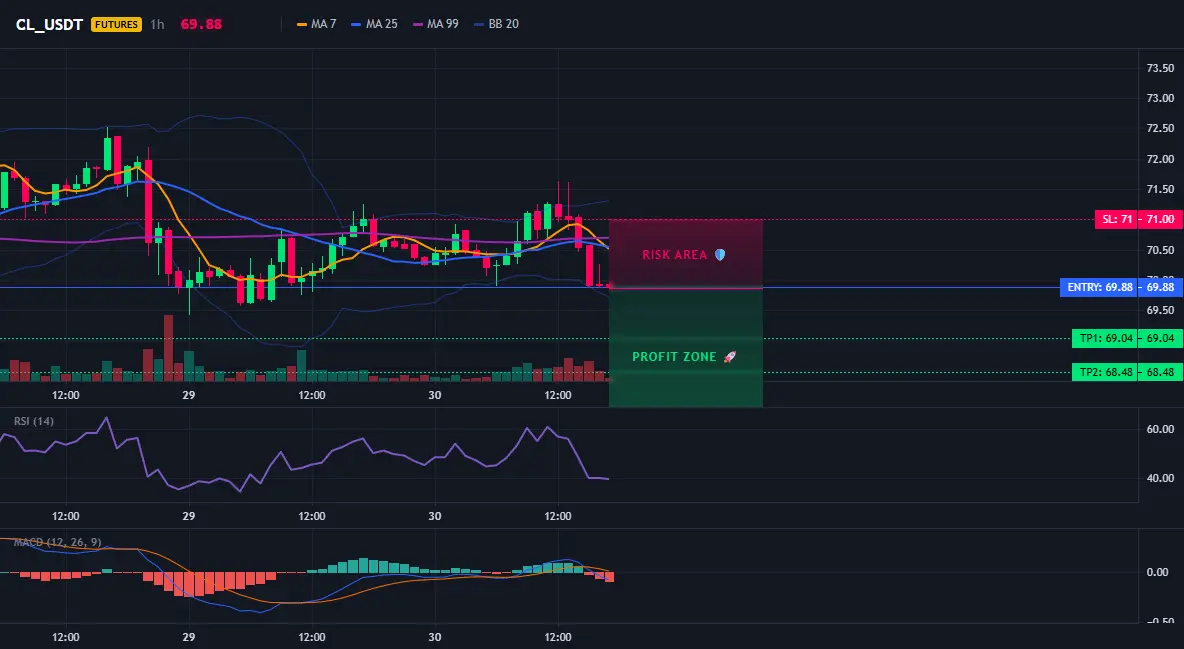Click the 72.00 price axis value
Image resolution: width=1184 pixels, height=649 pixels.
[x=1161, y=159]
